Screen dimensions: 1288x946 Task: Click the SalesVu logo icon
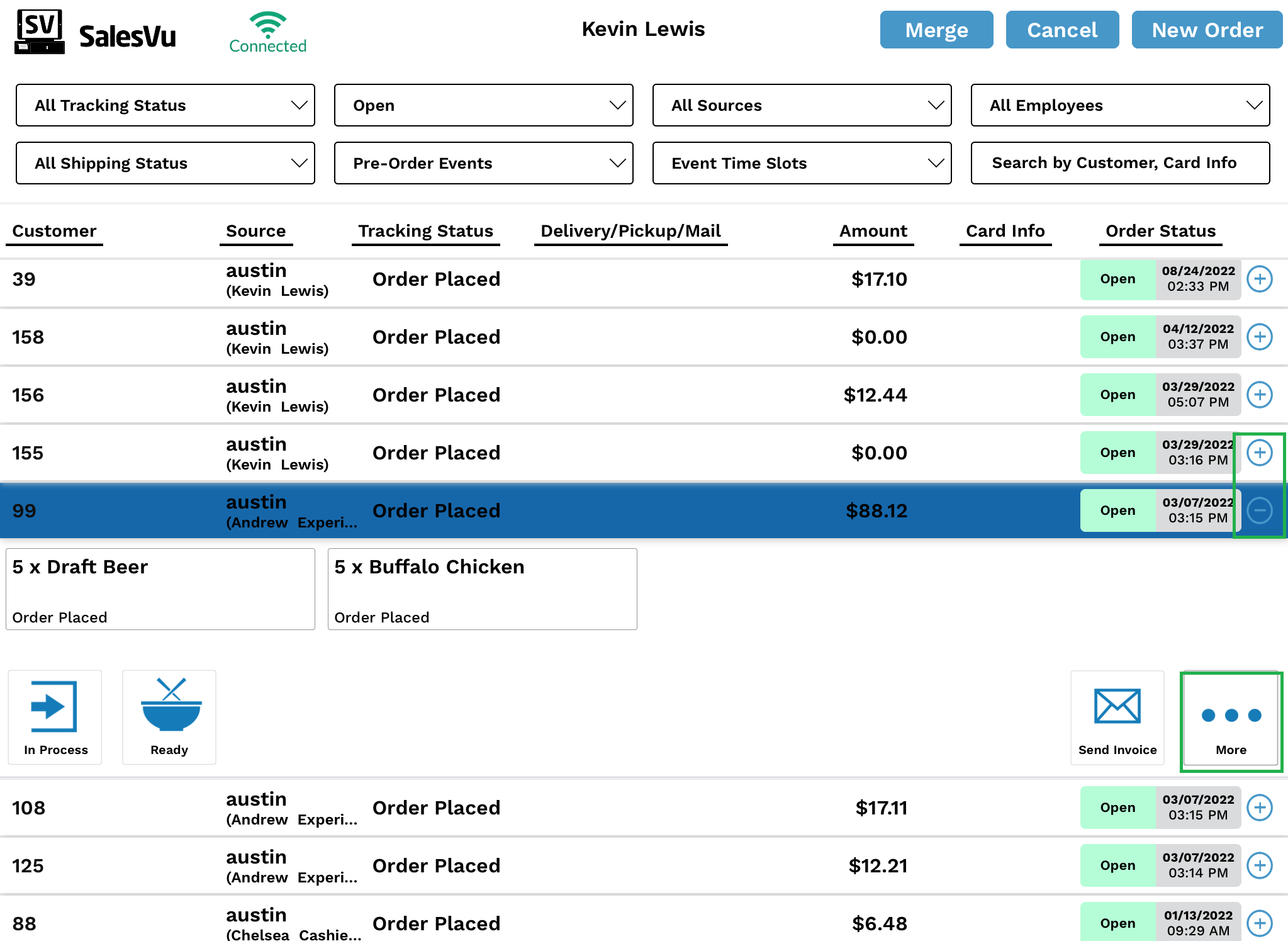(x=39, y=32)
